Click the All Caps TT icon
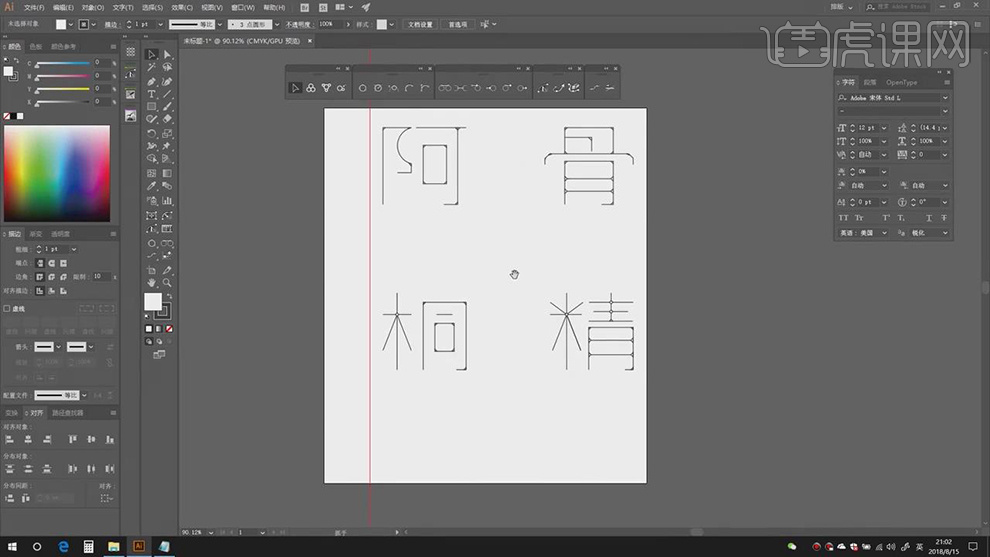Image resolution: width=990 pixels, height=557 pixels. tap(843, 218)
